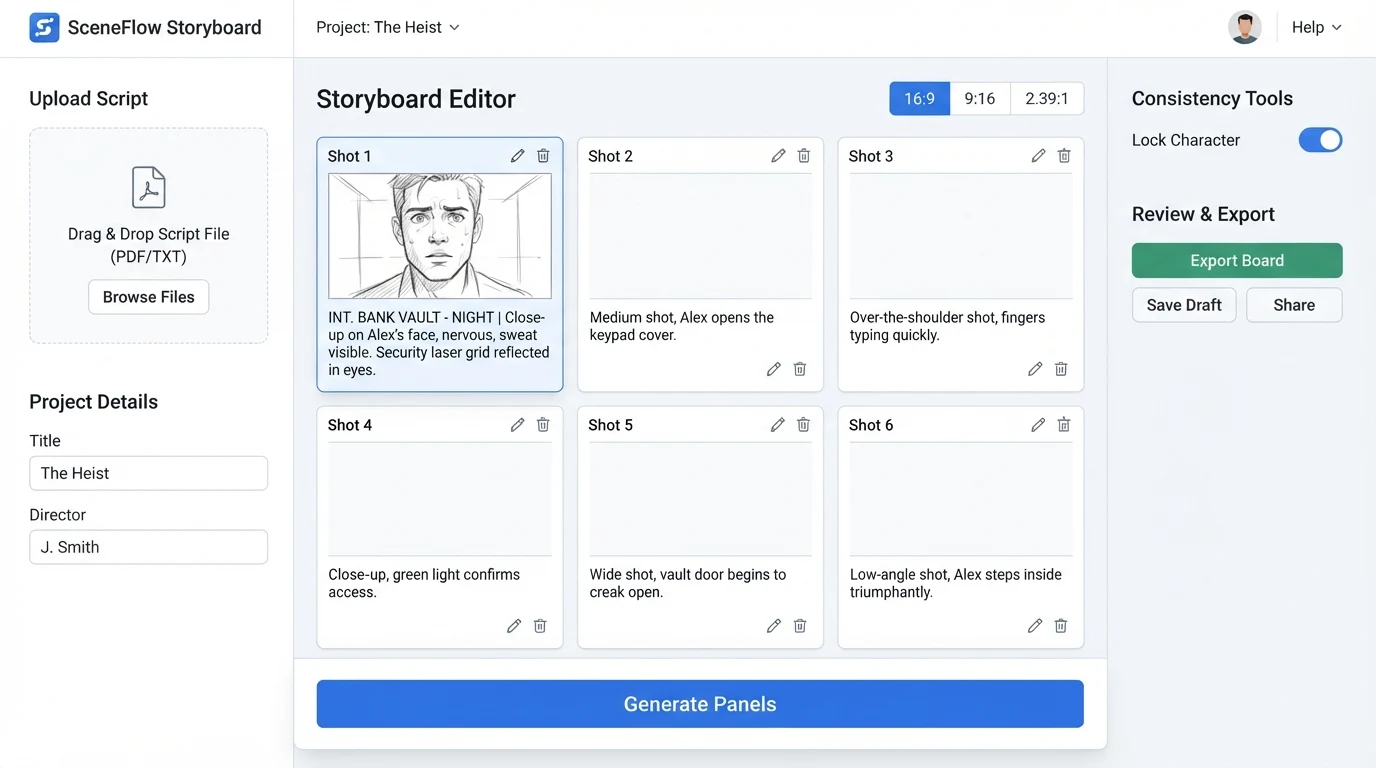Click the Title field containing The Heist
Image resolution: width=1376 pixels, height=768 pixels.
point(148,473)
